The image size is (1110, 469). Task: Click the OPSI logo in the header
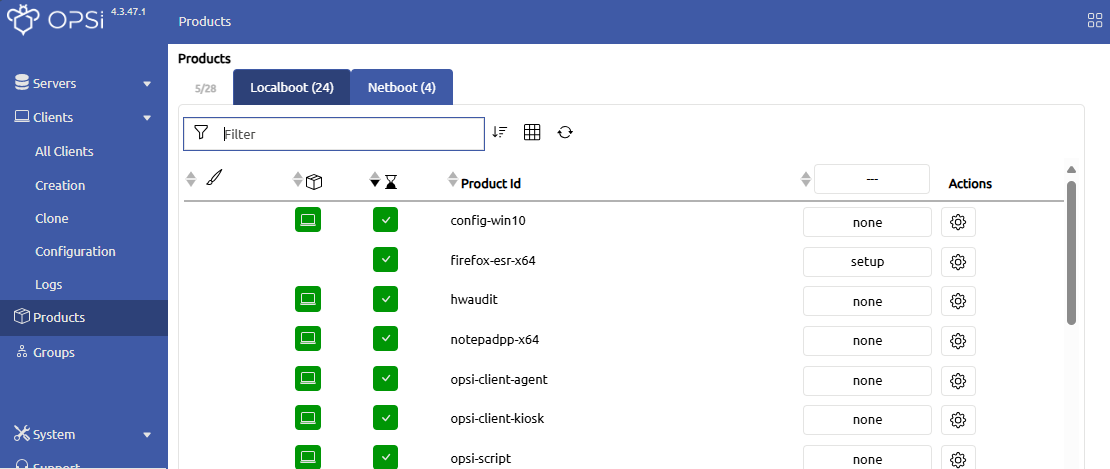[x=56, y=21]
